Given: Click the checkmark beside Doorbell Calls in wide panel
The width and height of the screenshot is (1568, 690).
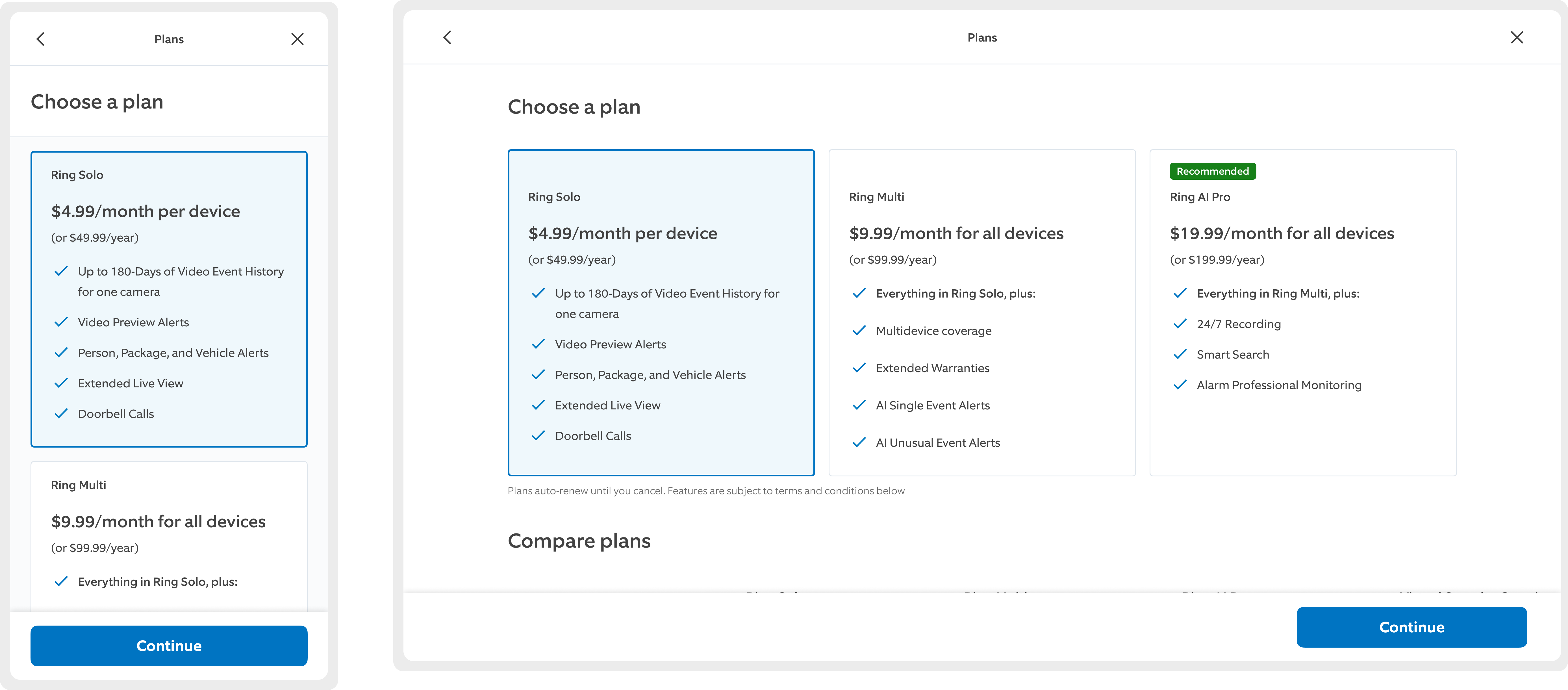Looking at the screenshot, I should click(538, 435).
